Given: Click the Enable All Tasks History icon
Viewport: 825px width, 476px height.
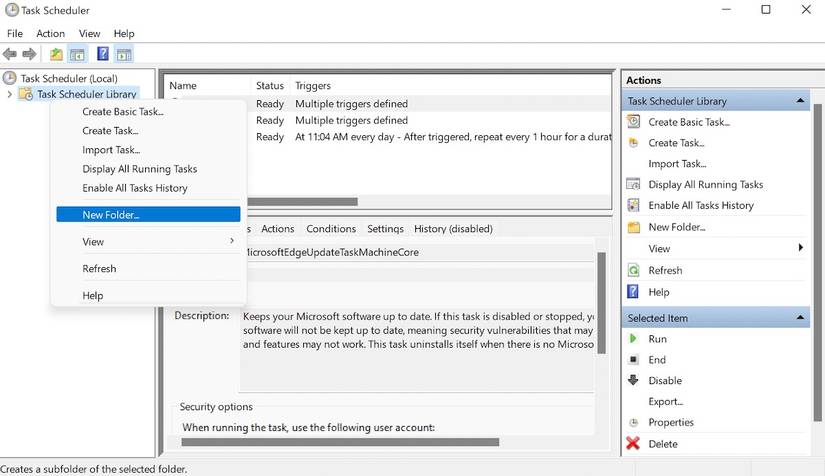Looking at the screenshot, I should [633, 205].
